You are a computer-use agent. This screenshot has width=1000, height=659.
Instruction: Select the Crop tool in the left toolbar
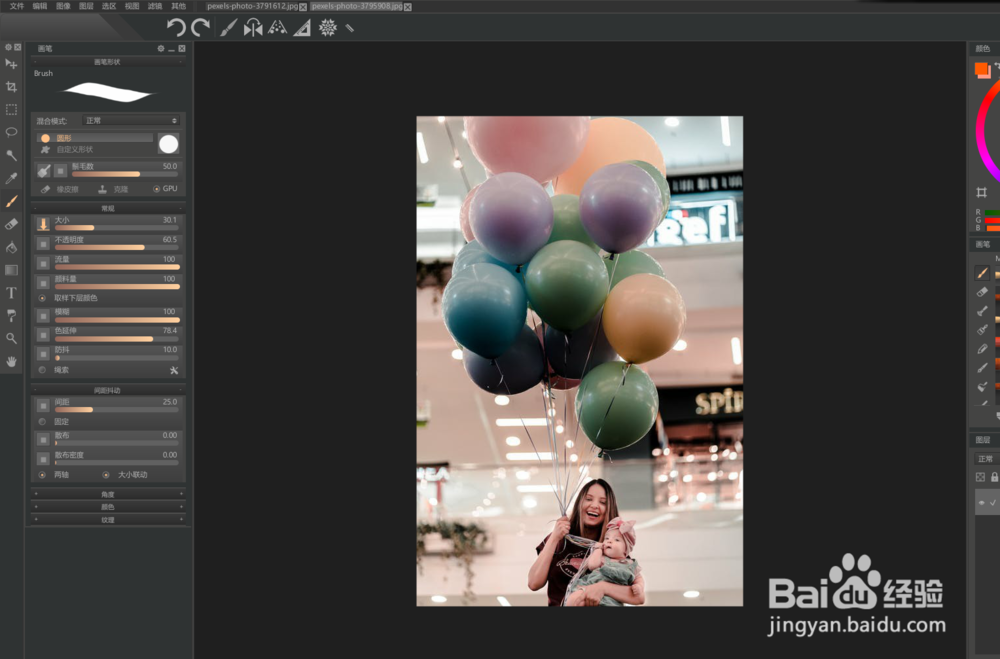tap(12, 86)
